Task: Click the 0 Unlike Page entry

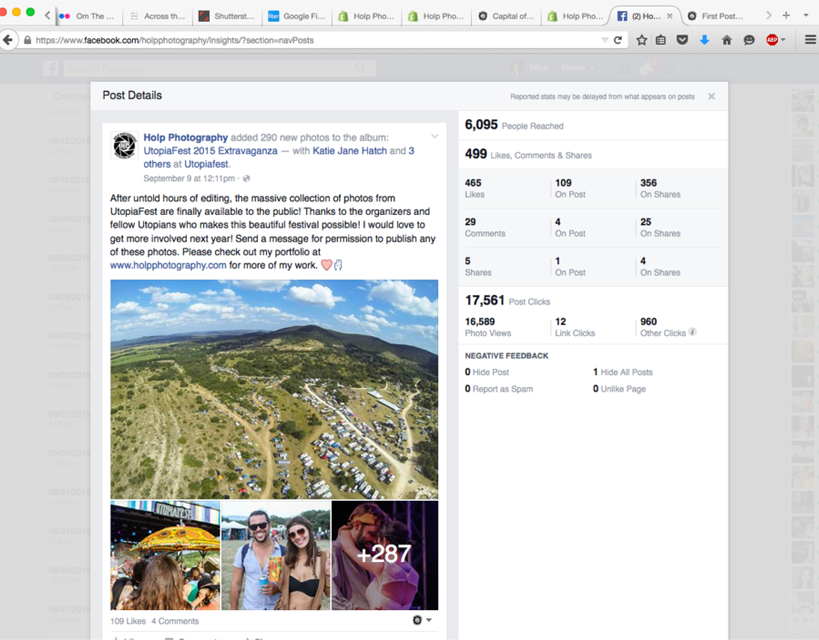Action: click(x=619, y=389)
